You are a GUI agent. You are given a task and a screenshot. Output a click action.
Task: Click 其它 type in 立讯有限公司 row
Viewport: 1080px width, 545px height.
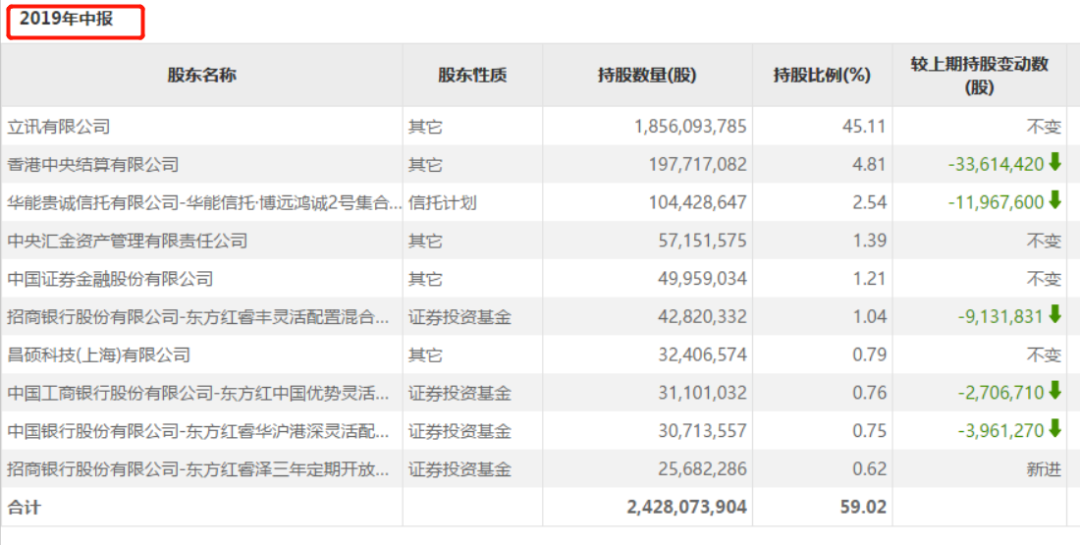(425, 127)
